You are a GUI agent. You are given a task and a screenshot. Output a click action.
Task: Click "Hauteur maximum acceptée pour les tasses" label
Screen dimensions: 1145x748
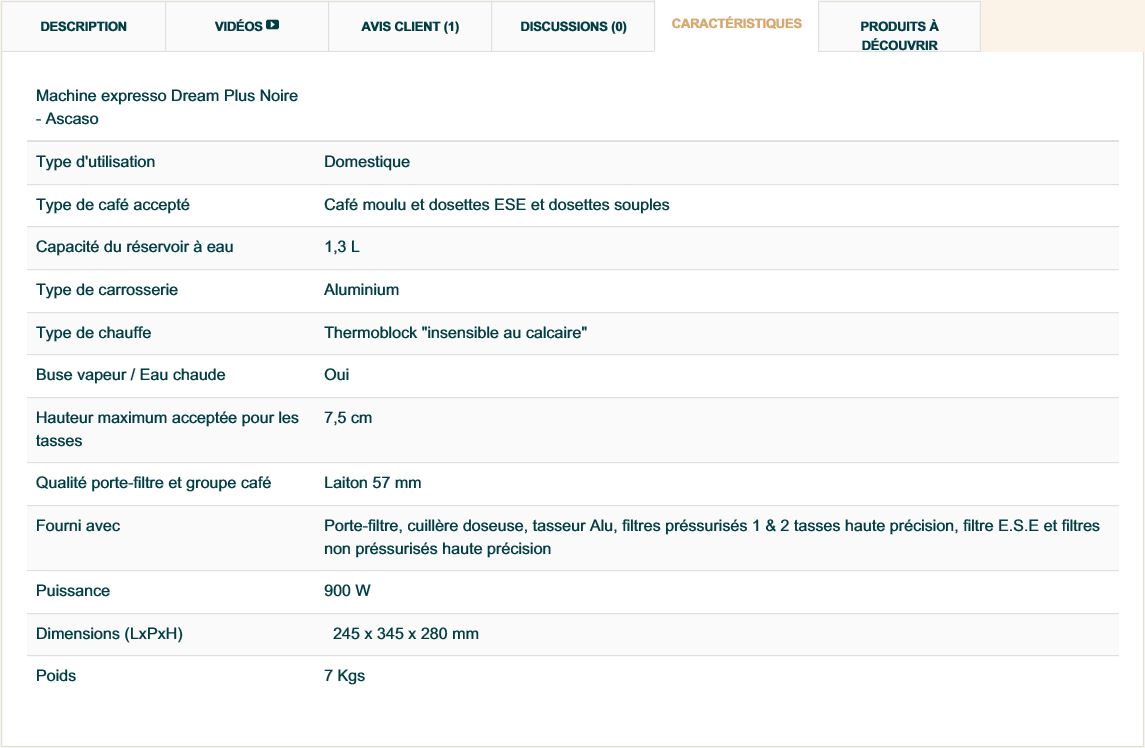[167, 429]
